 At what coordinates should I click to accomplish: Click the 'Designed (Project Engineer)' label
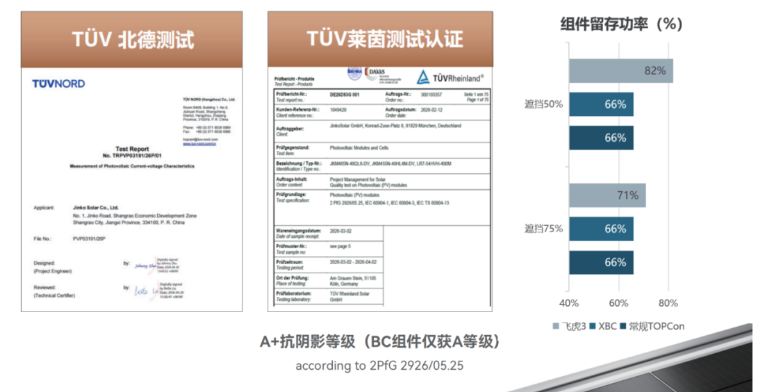point(52,267)
